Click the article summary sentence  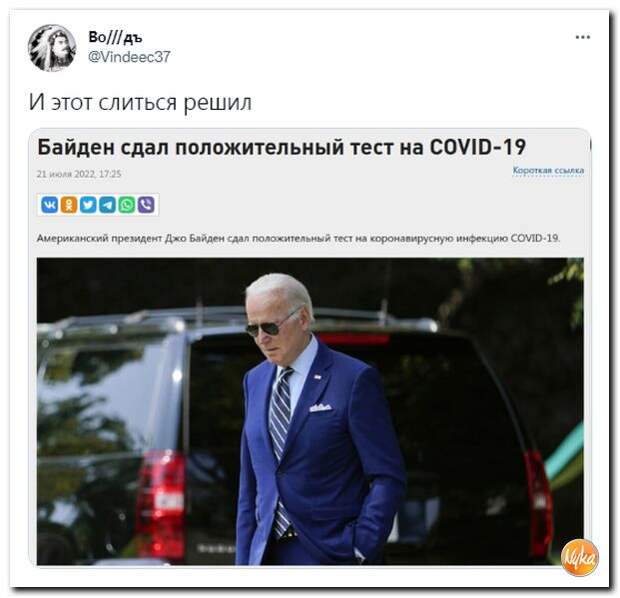pyautogui.click(x=299, y=238)
